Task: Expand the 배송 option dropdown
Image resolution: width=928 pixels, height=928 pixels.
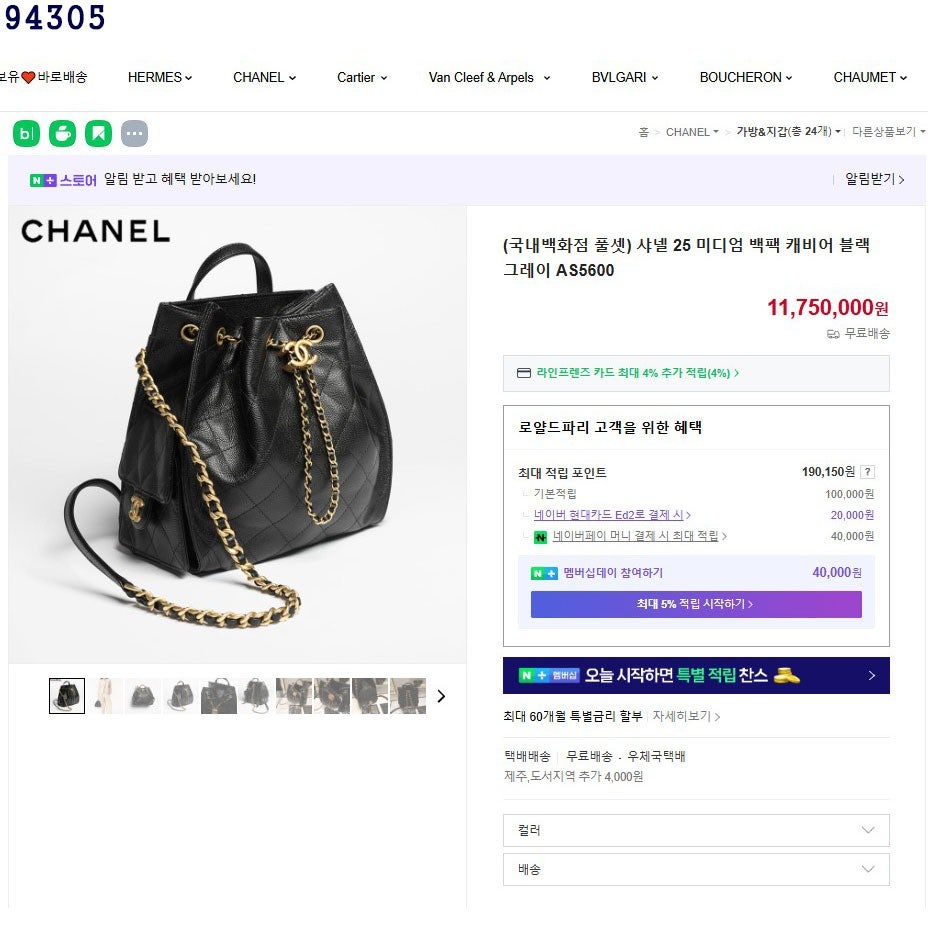Action: tap(696, 869)
